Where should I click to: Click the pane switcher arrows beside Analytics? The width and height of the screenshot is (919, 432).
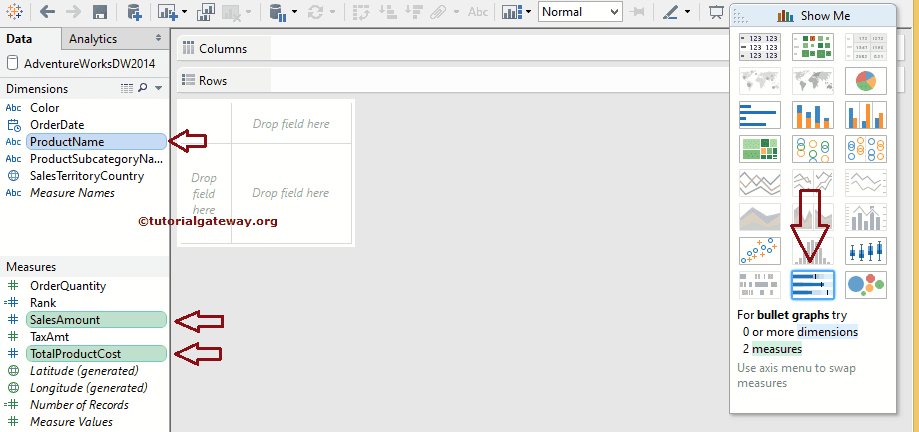coord(158,38)
